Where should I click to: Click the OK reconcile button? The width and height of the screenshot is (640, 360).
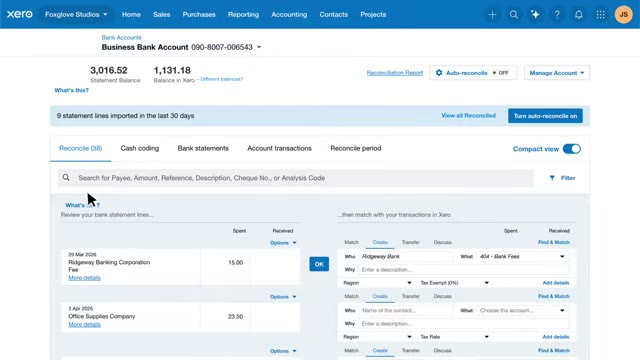click(x=319, y=264)
